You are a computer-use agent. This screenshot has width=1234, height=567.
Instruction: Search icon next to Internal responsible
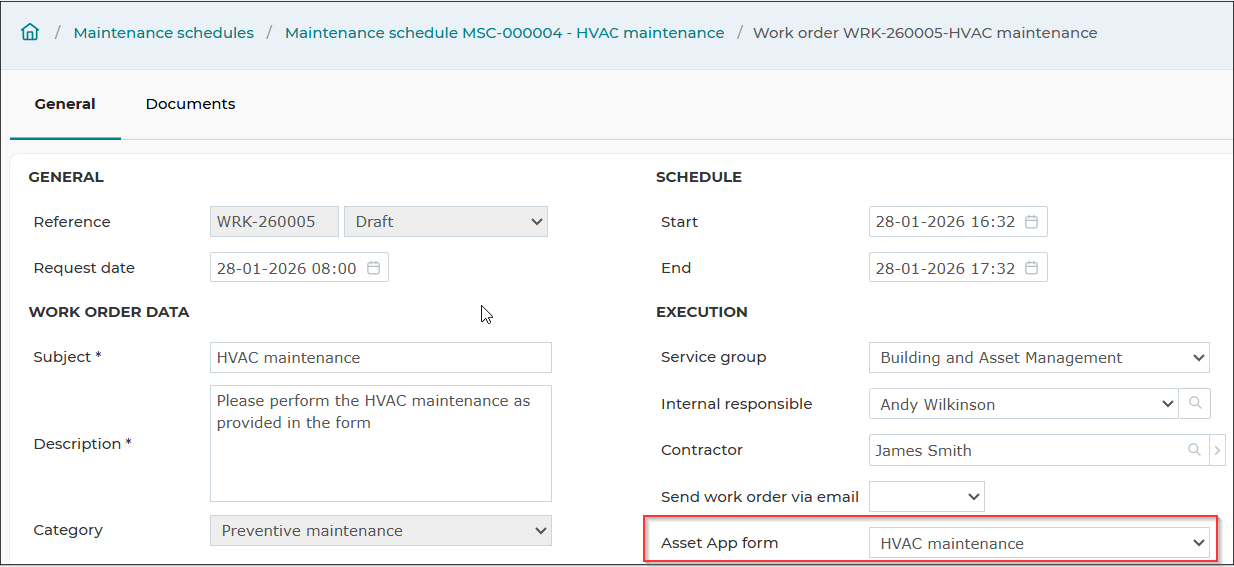[x=1195, y=404]
